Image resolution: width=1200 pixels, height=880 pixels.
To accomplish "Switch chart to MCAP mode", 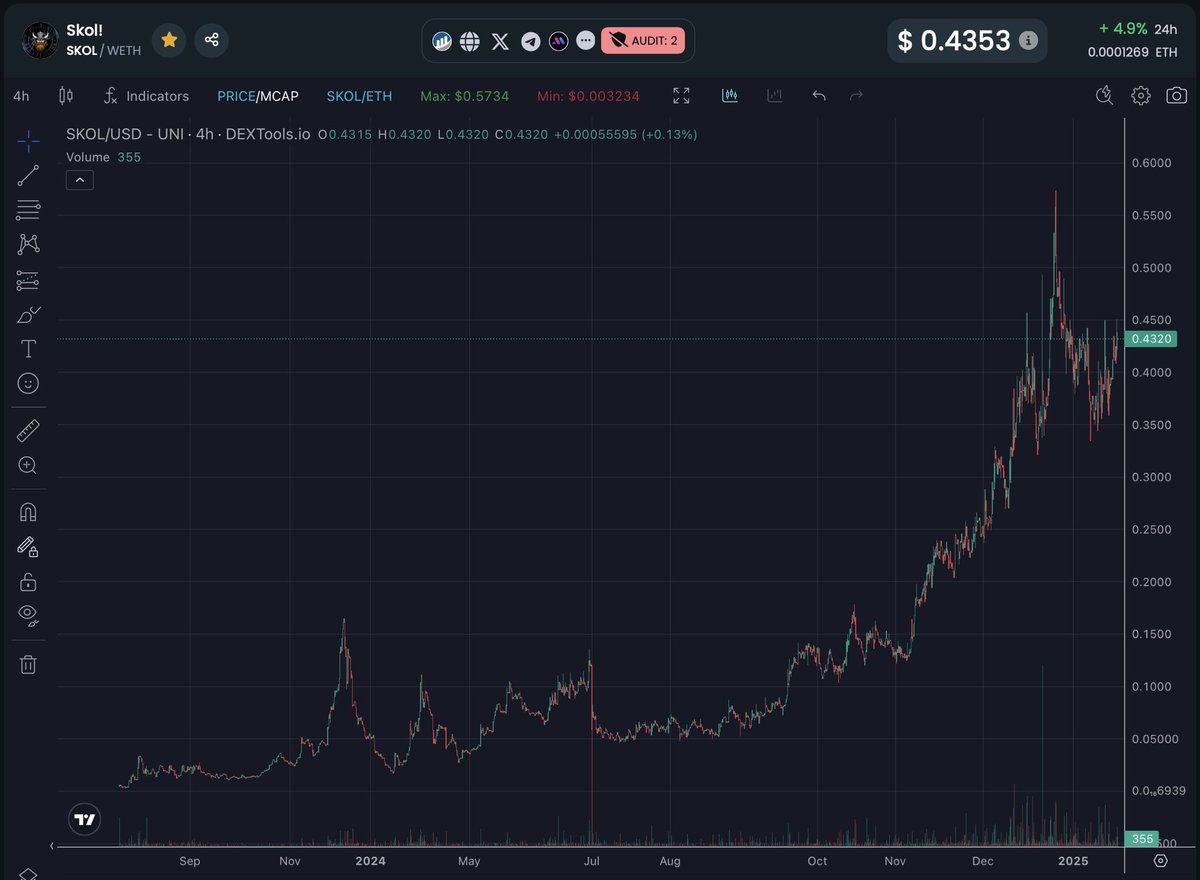I will pyautogui.click(x=279, y=96).
